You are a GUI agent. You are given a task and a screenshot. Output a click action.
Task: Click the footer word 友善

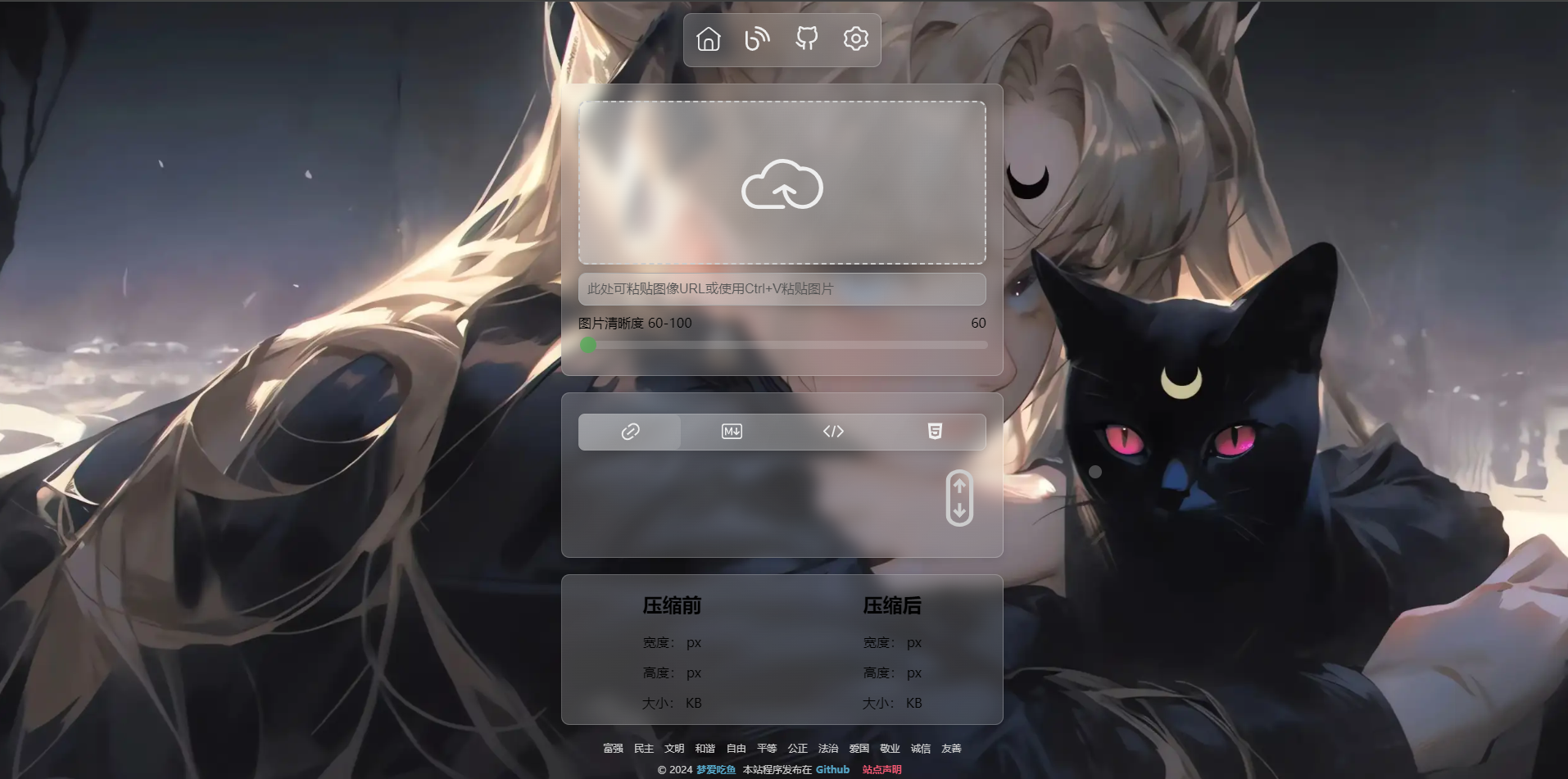pyautogui.click(x=951, y=749)
